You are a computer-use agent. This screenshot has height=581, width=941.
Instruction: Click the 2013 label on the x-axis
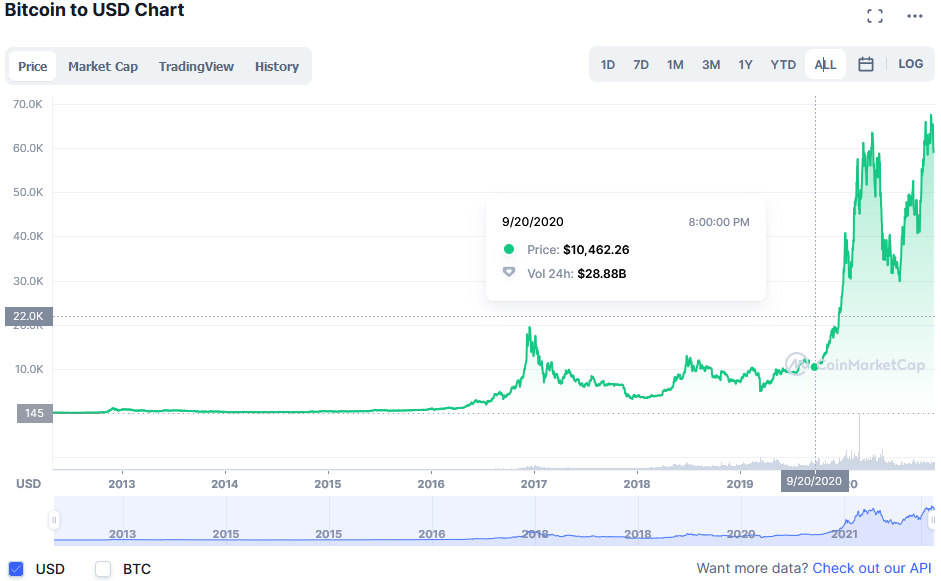click(122, 484)
